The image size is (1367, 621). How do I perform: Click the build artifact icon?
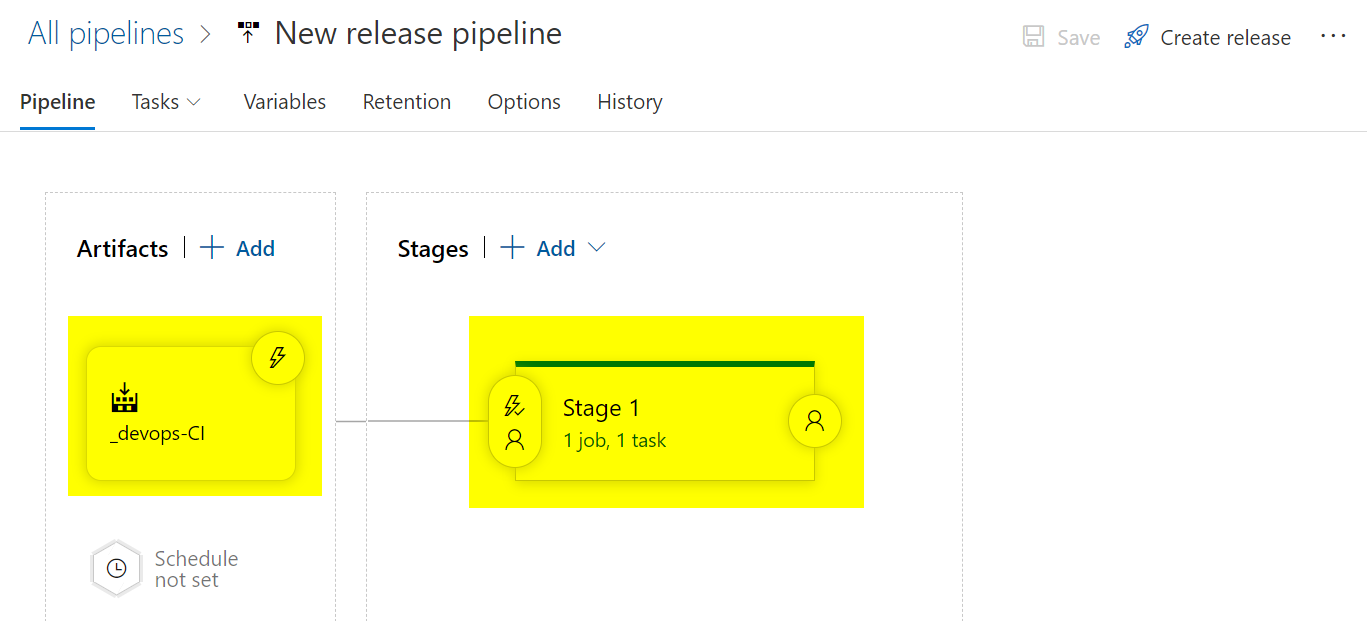(x=124, y=398)
